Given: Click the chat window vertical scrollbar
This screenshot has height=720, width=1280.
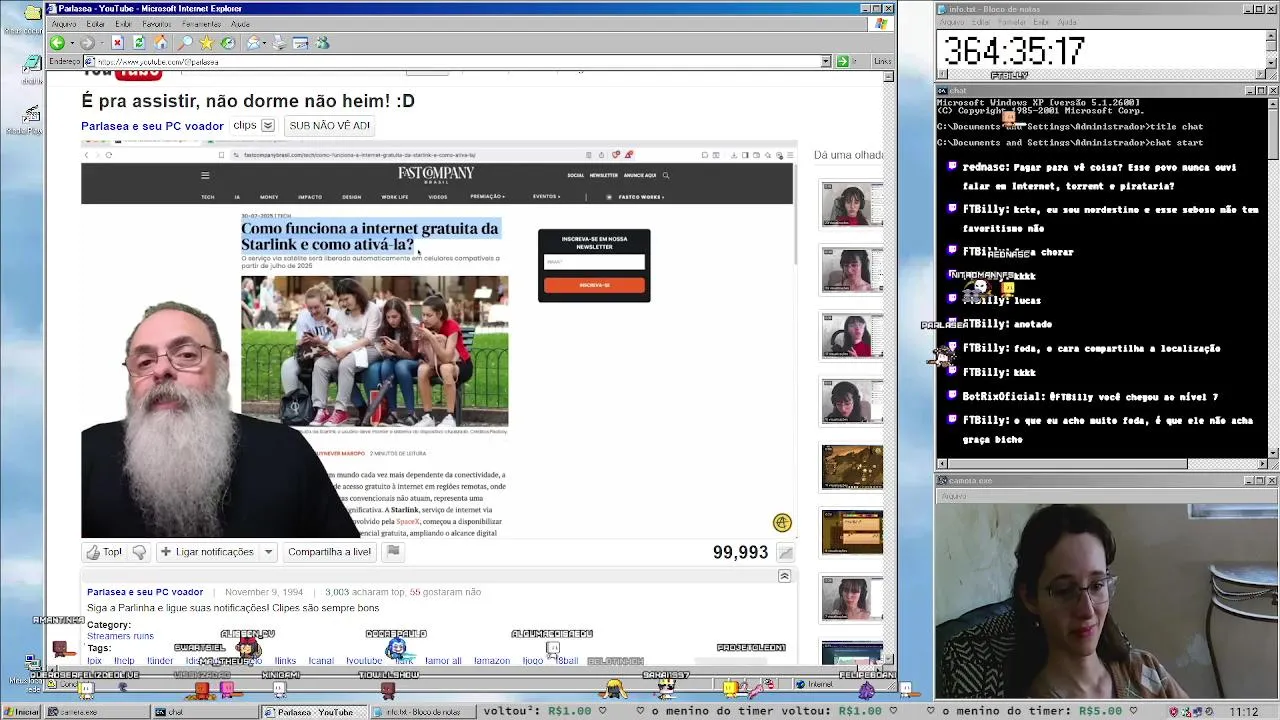Looking at the screenshot, I should pyautogui.click(x=1273, y=278).
